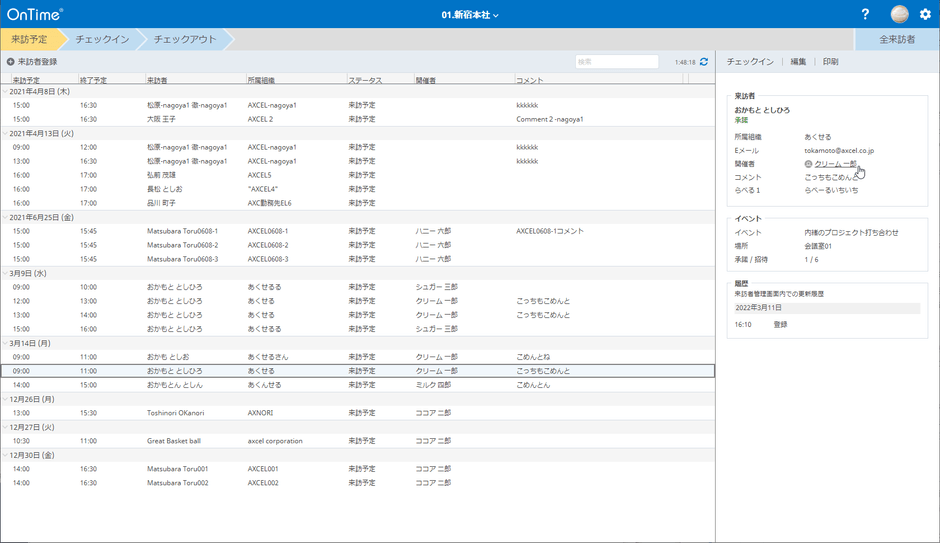This screenshot has height=543, width=940.
Task: Click the クリーム一郎 host link in details
Action: (835, 164)
